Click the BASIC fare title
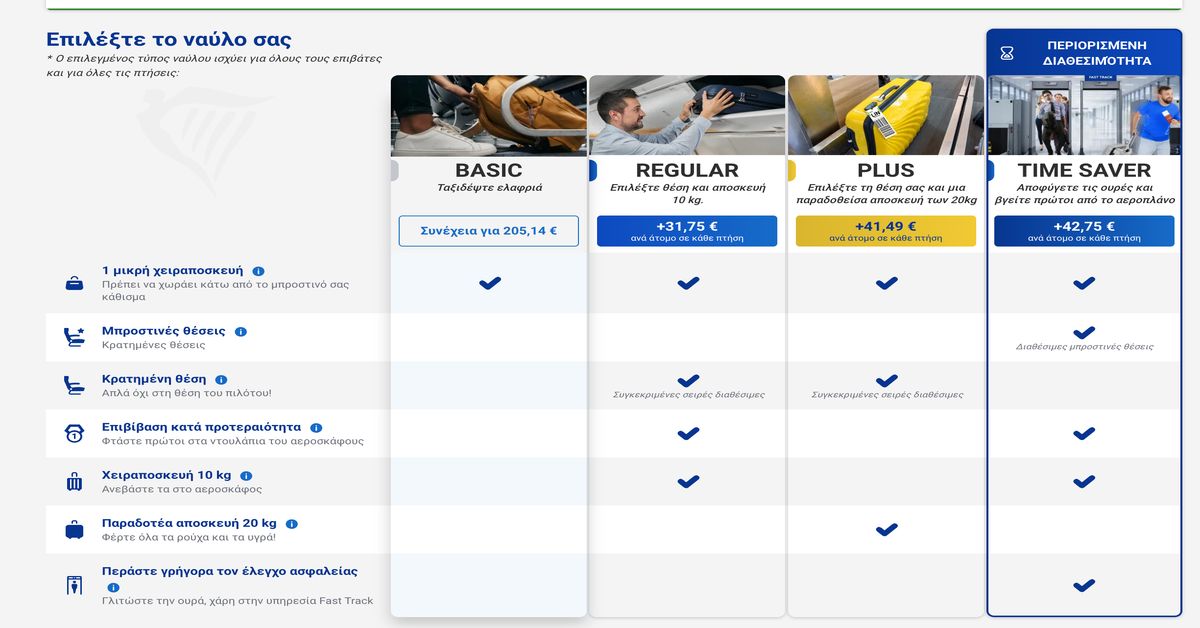The width and height of the screenshot is (1200, 628). [488, 170]
